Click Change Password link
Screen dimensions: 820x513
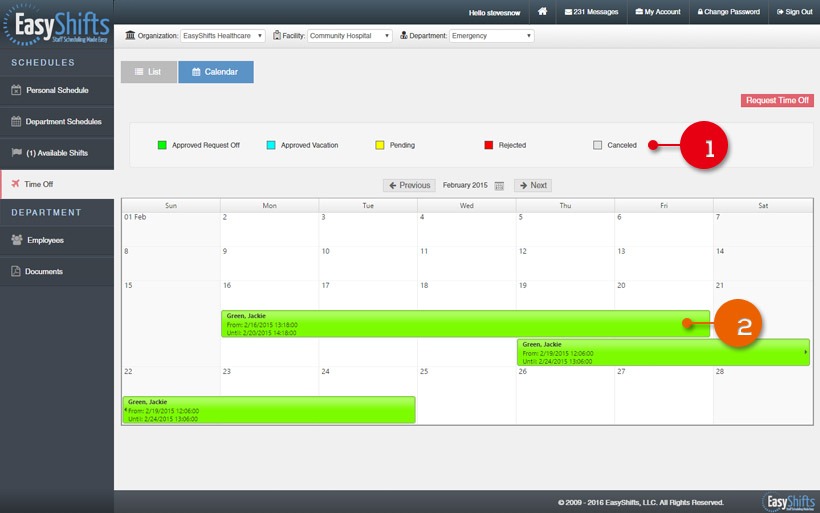[x=728, y=12]
